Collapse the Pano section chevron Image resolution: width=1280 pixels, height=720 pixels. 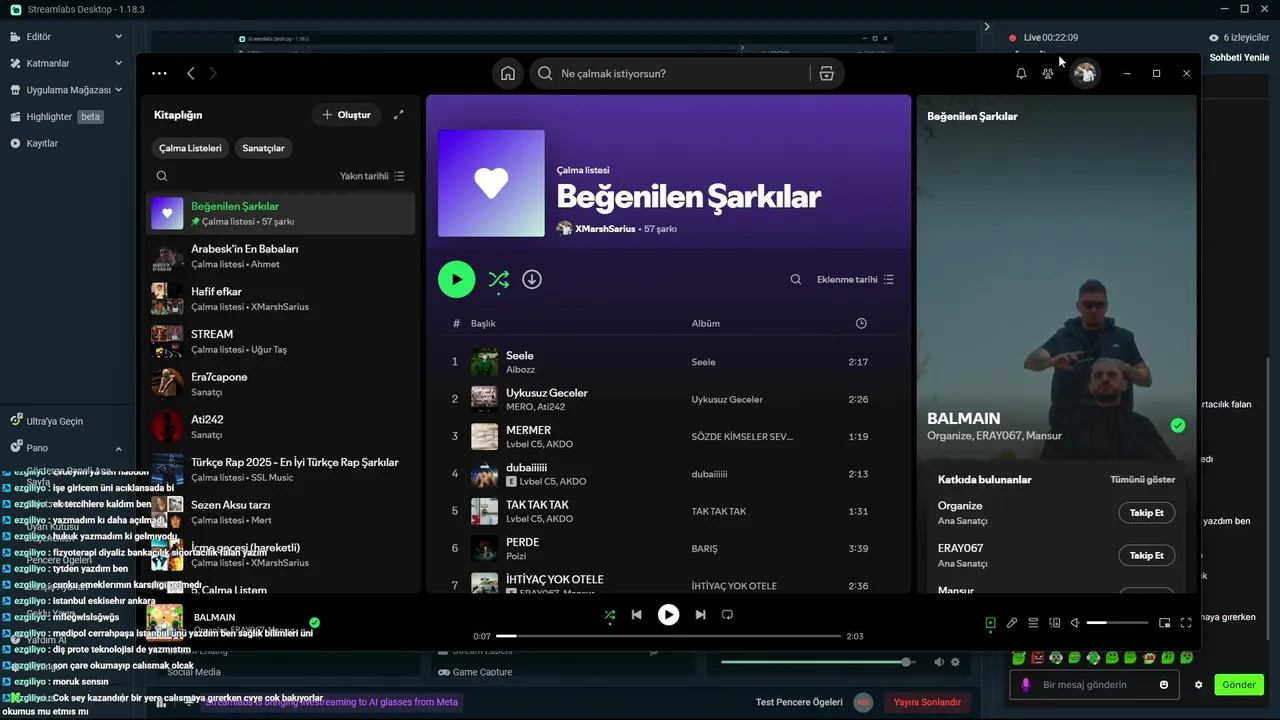pos(118,449)
